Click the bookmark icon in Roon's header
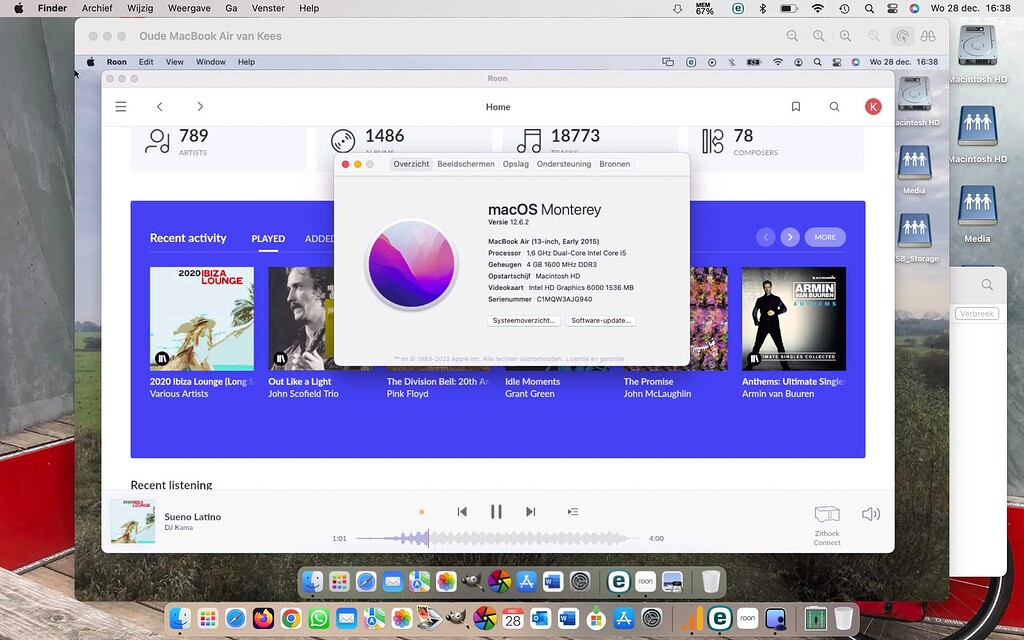The height and width of the screenshot is (640, 1024). [796, 106]
